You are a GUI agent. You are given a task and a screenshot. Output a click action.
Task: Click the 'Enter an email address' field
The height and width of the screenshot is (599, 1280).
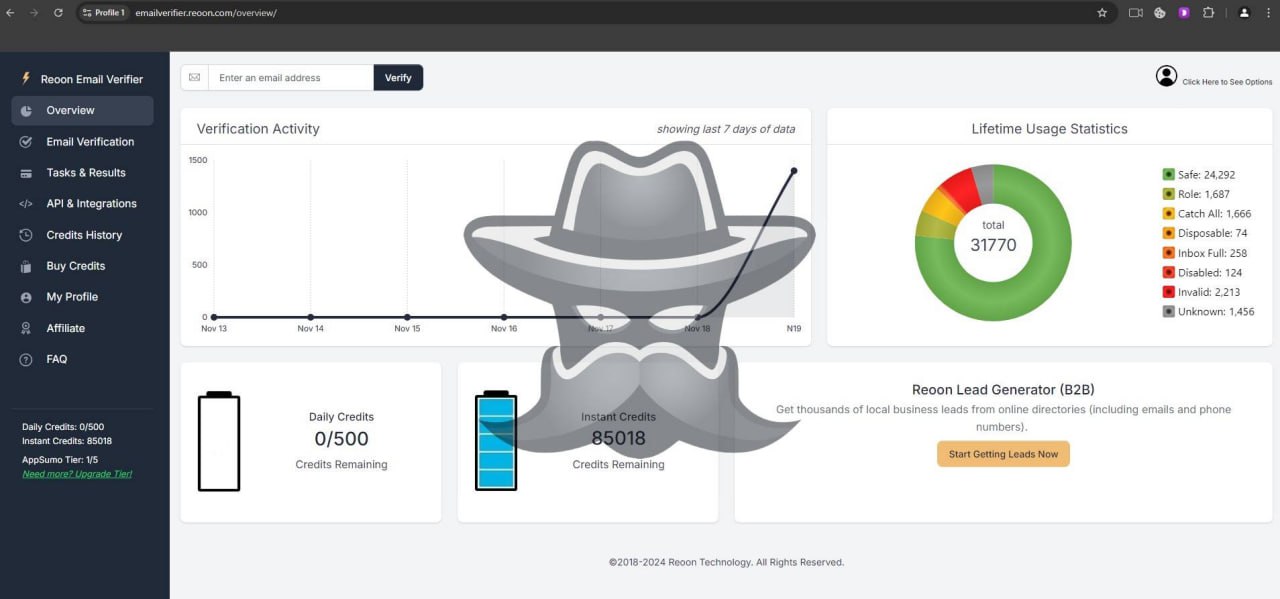point(291,78)
